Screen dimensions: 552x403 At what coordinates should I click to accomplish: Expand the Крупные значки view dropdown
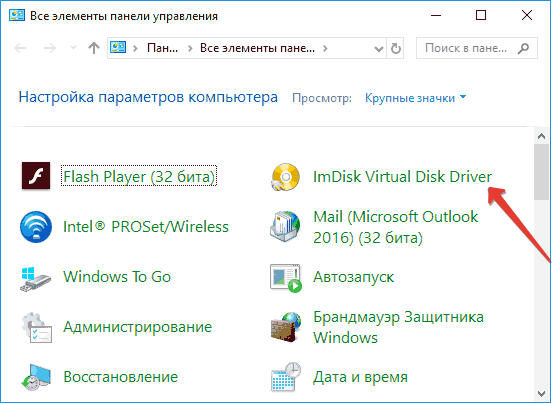point(415,98)
